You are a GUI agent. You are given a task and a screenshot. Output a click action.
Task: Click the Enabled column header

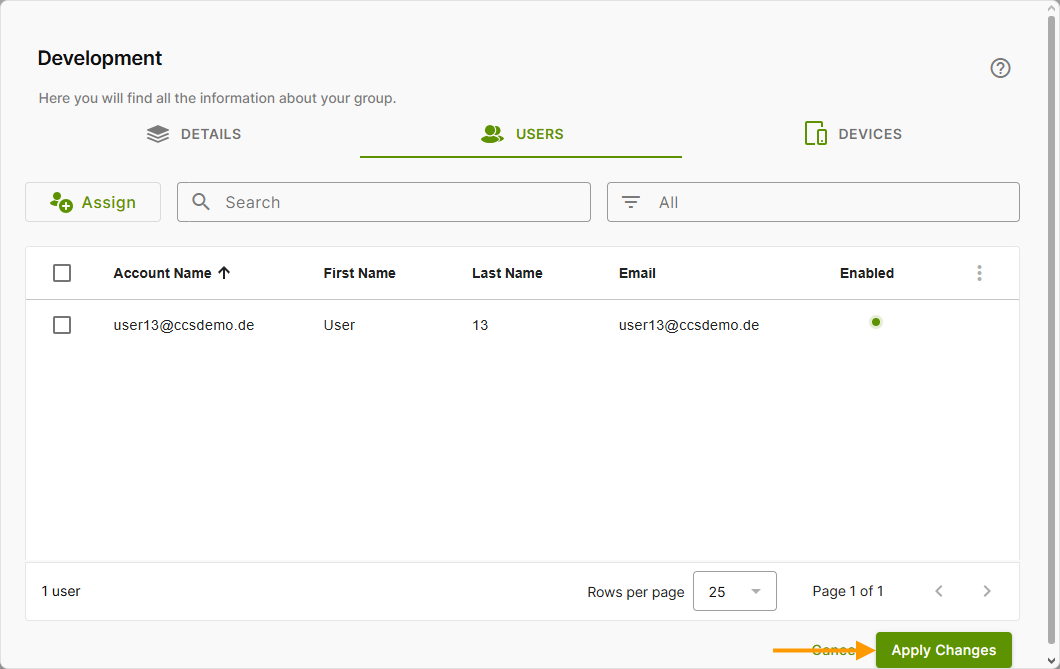click(867, 273)
